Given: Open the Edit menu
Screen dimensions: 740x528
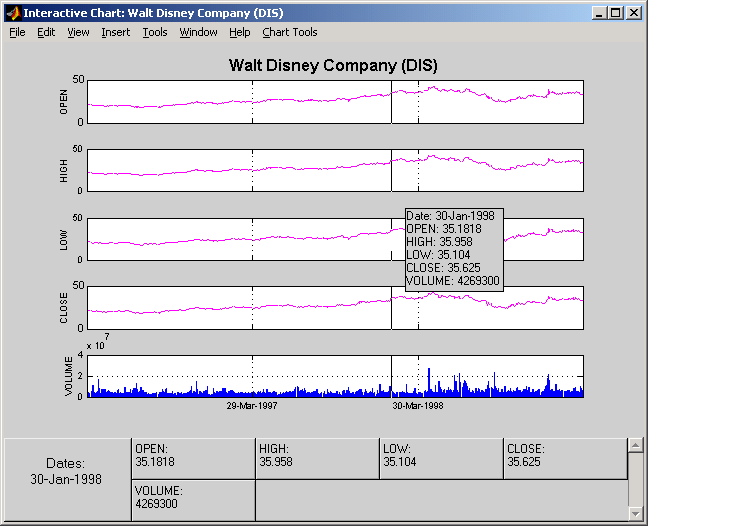Looking at the screenshot, I should 46,32.
